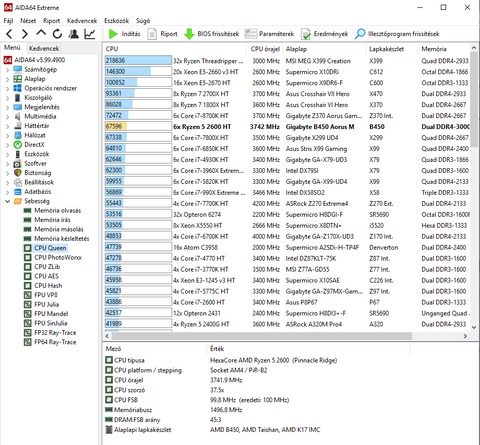Select the Beállítások icon
This screenshot has width=480, height=445.
pyautogui.click(x=18, y=182)
